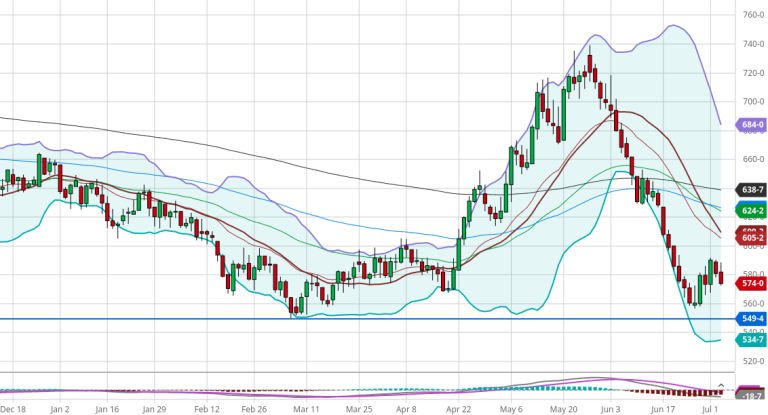Click the Apr 22 date label
Viewport: 768px width, 415px height.
coord(458,409)
